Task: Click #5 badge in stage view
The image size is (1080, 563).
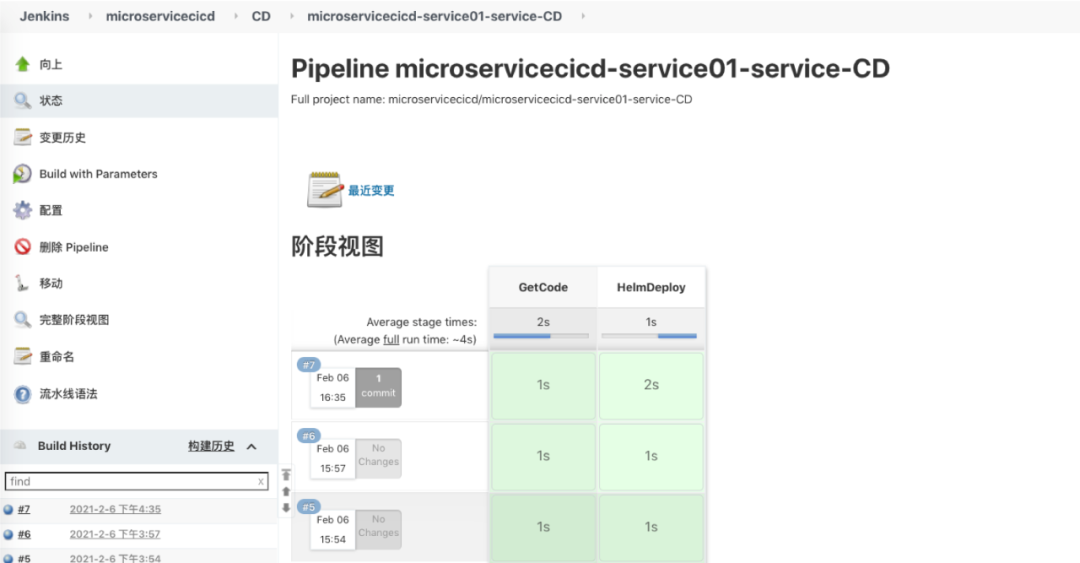Action: click(x=309, y=507)
